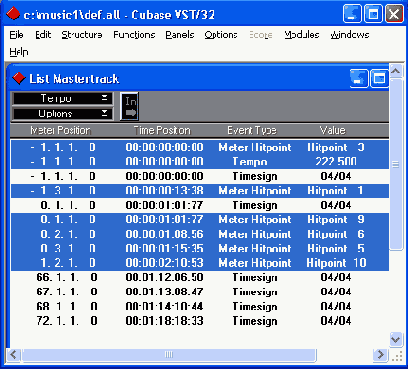Click the time value 00:00:02:10:53
The height and width of the screenshot is (369, 408).
(x=164, y=263)
